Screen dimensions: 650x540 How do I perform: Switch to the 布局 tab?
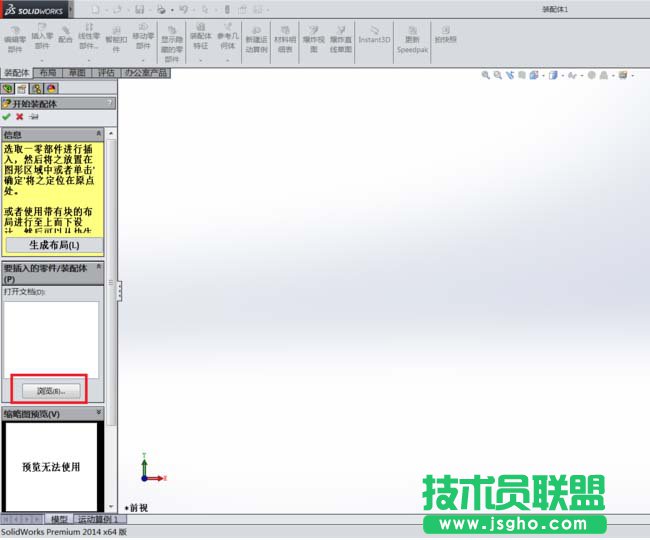tap(48, 73)
